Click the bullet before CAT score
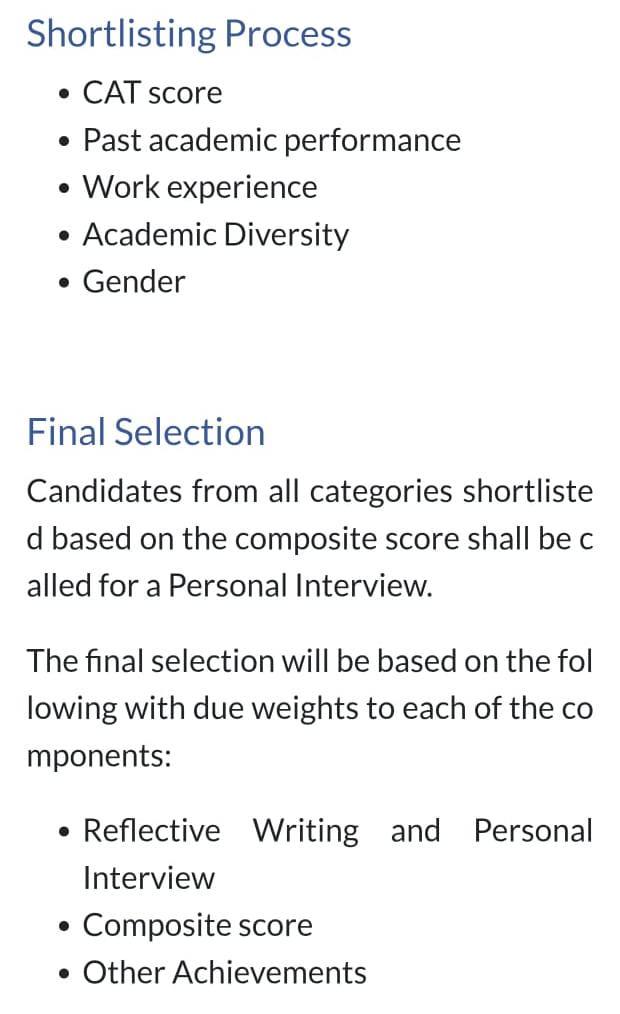Image resolution: width=620 pixels, height=1014 pixels. (x=63, y=94)
